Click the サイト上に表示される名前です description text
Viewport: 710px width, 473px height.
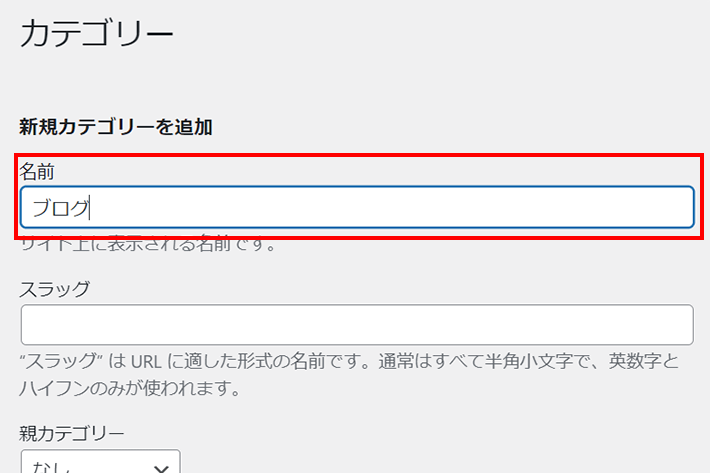(149, 245)
